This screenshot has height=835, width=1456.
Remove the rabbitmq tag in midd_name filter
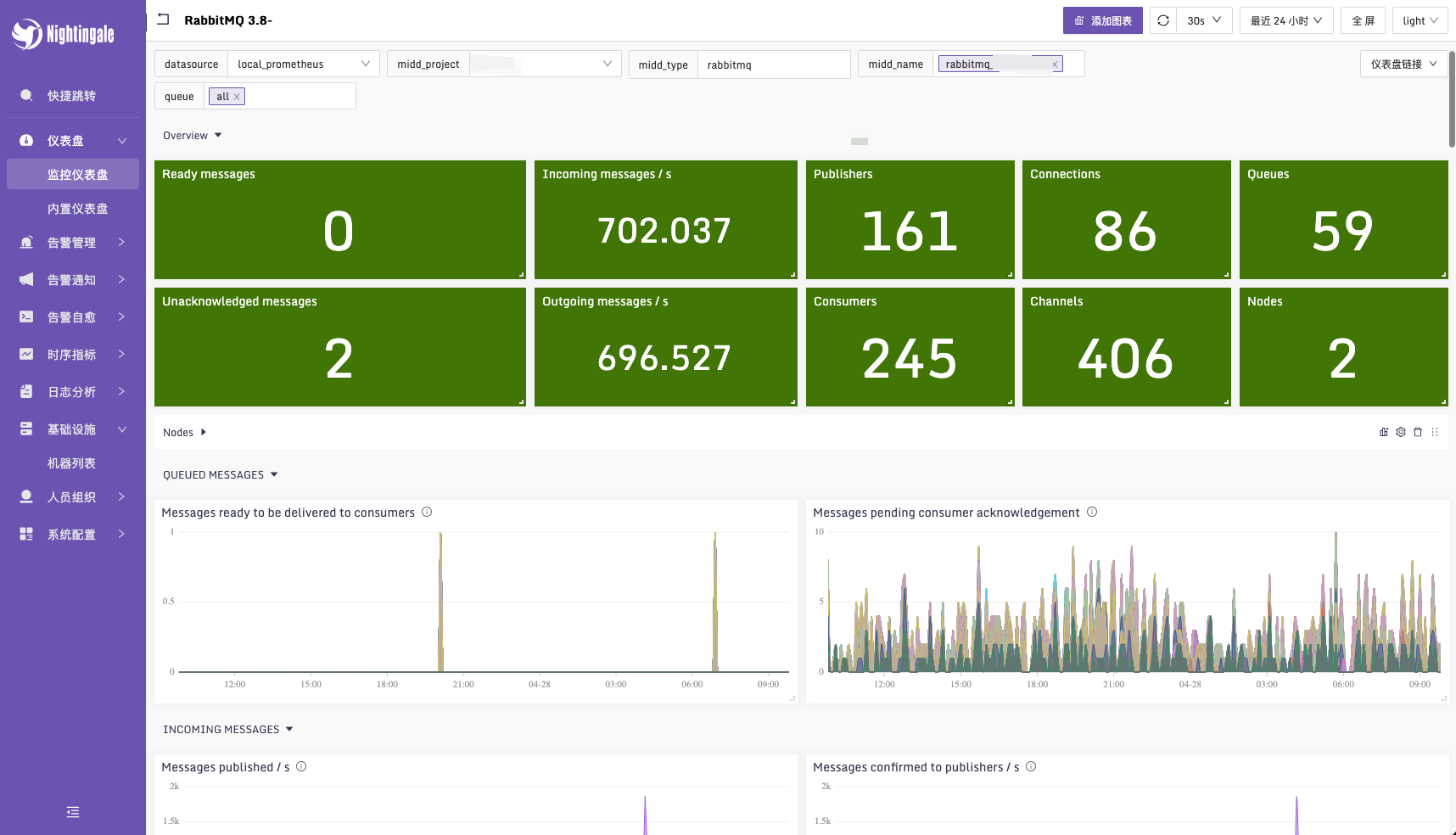[1055, 64]
